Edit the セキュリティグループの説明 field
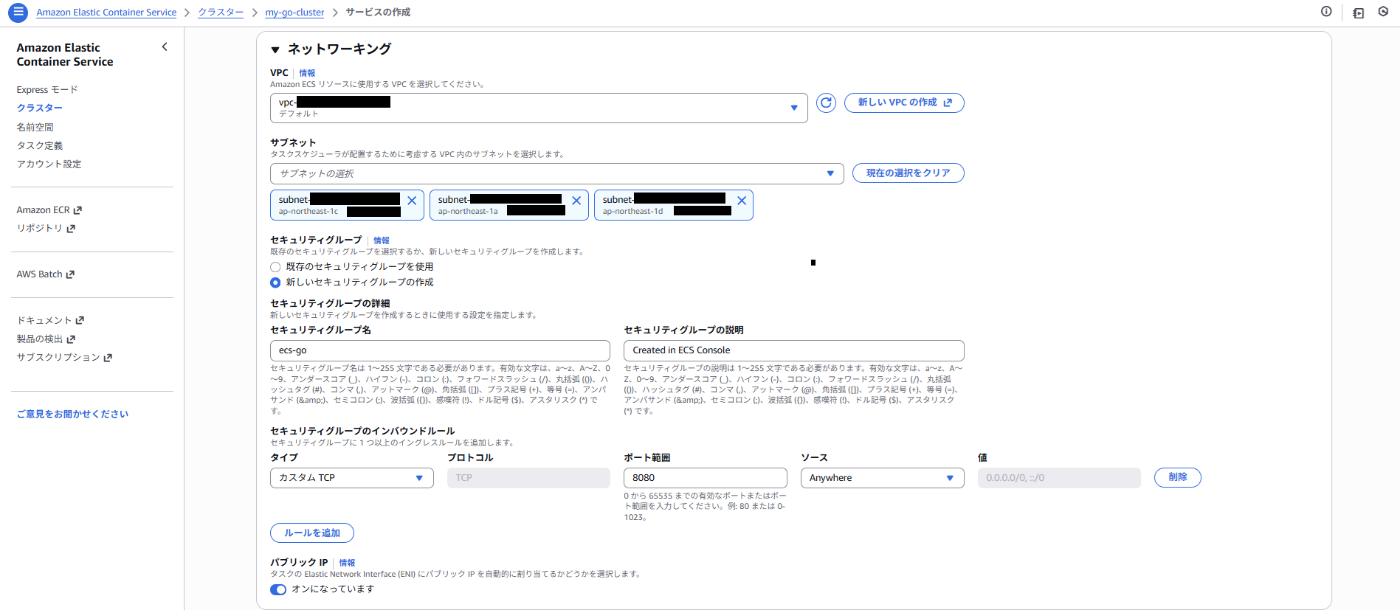This screenshot has height=610, width=1400. point(794,350)
